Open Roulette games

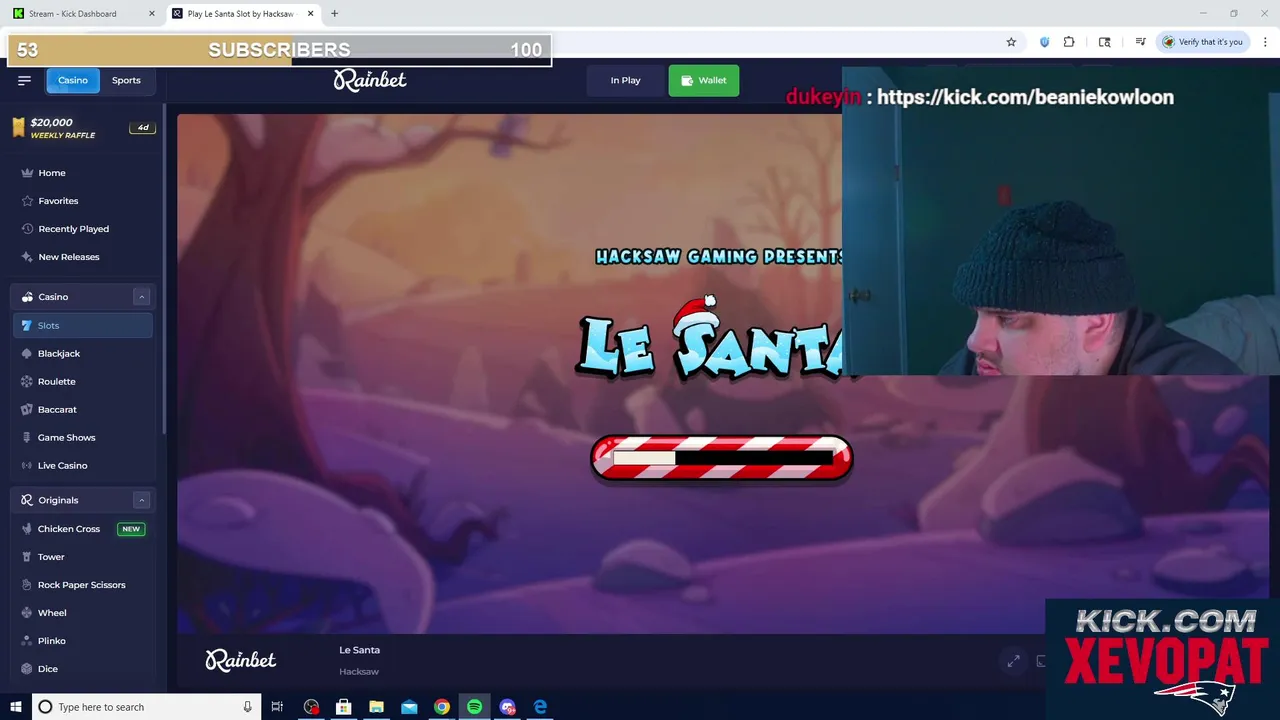(57, 381)
